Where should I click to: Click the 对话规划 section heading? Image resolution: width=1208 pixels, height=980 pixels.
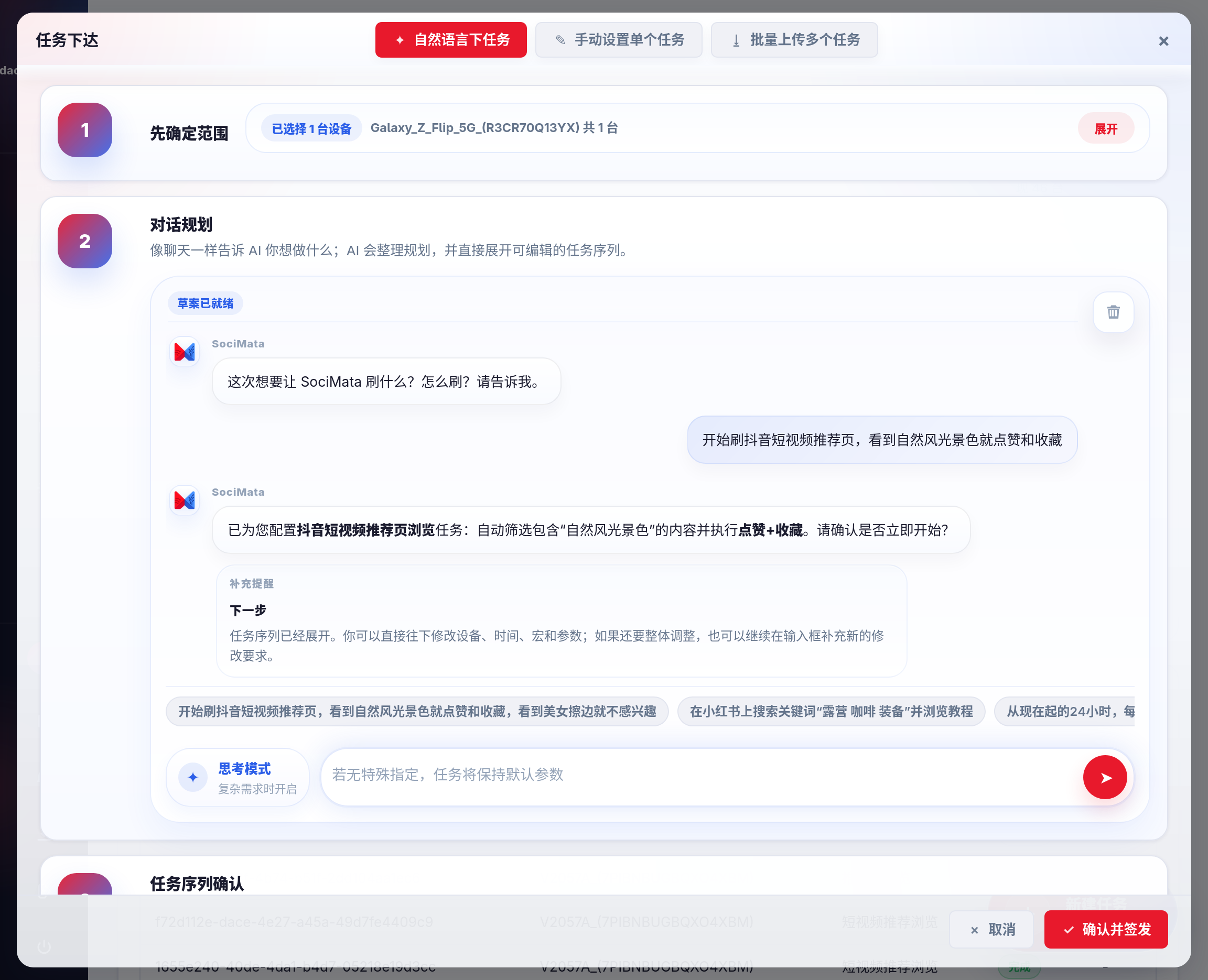point(181,225)
